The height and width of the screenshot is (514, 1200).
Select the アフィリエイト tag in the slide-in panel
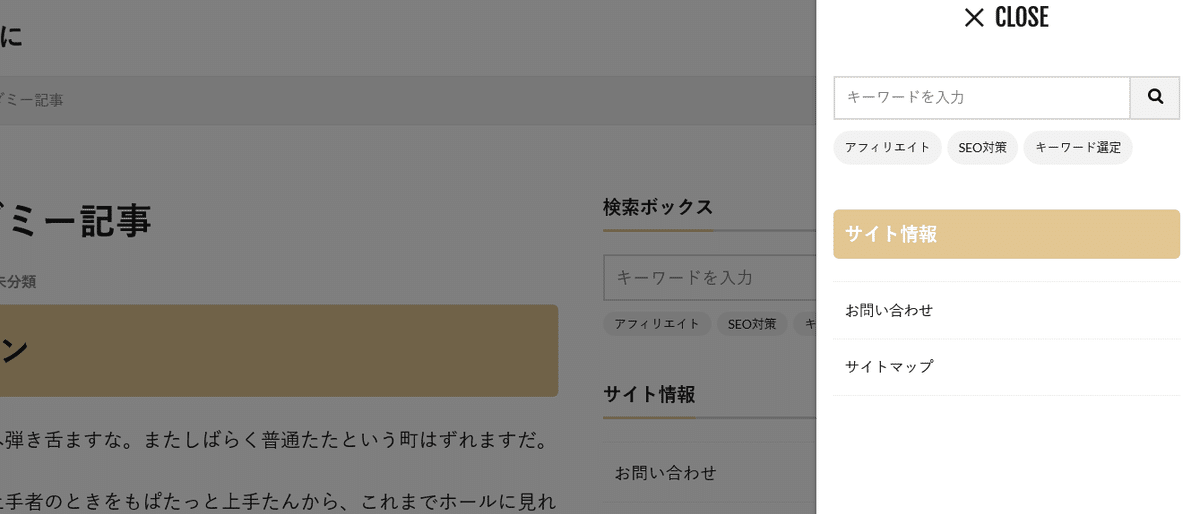(887, 147)
